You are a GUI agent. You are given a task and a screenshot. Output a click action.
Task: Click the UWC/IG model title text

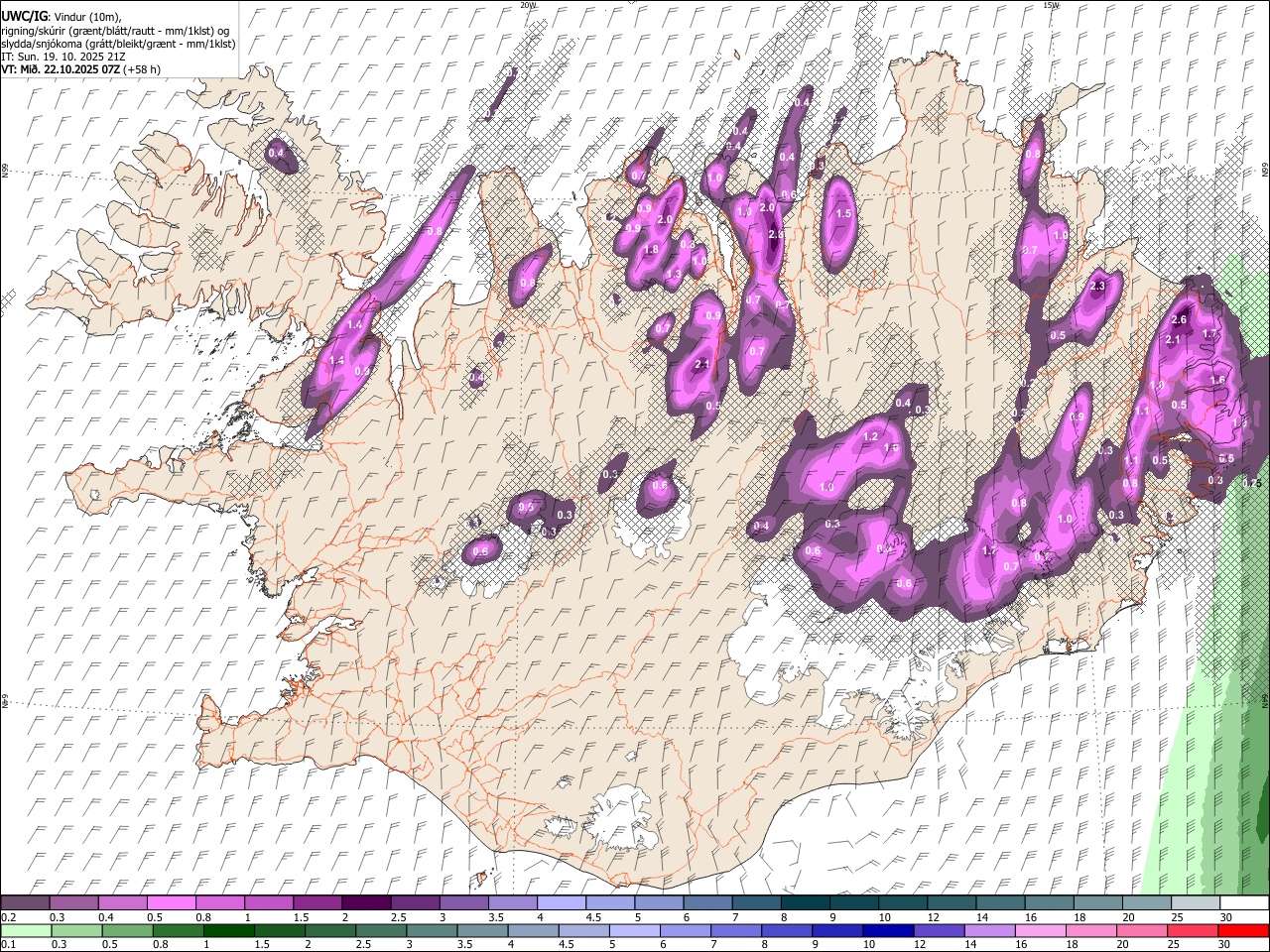pyautogui.click(x=24, y=16)
